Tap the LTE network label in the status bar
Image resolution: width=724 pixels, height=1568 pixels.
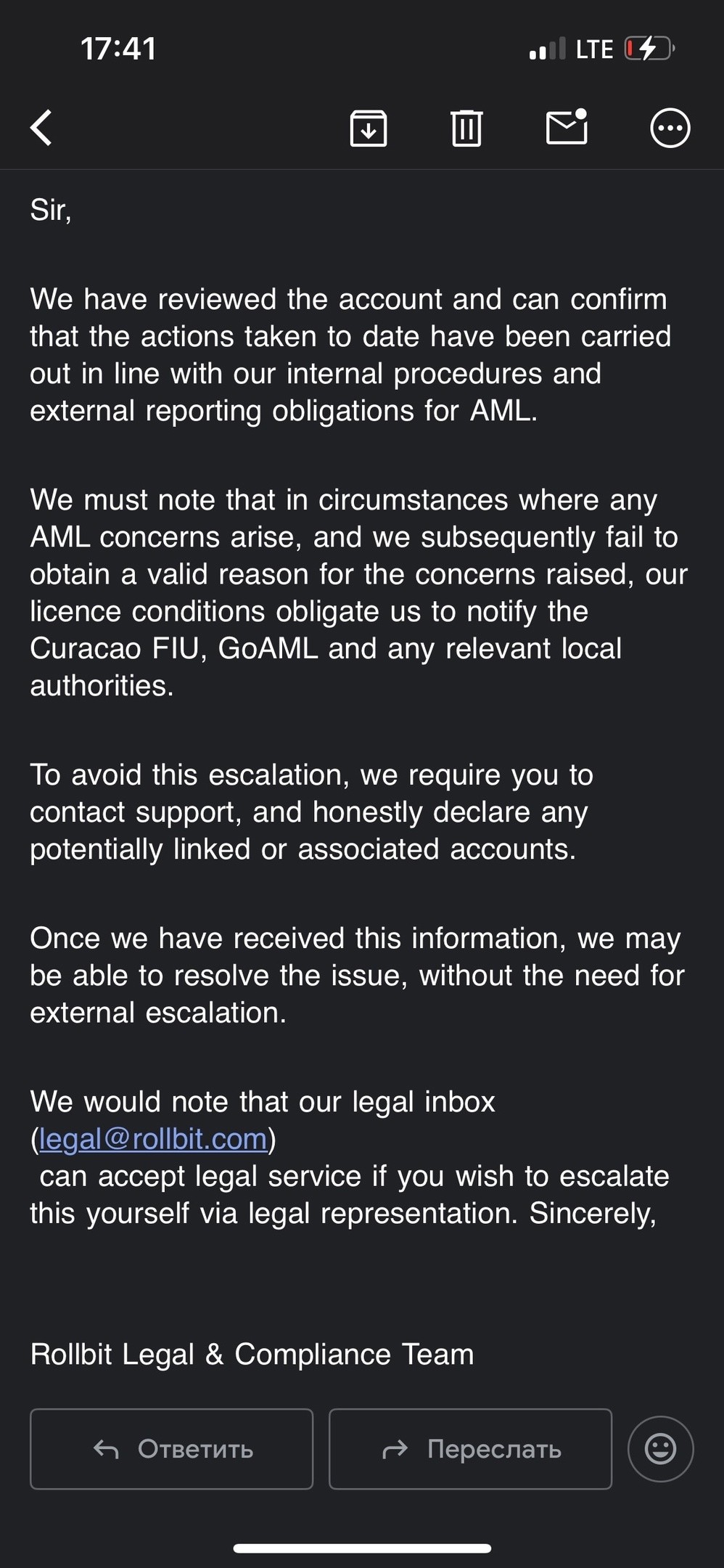point(594,49)
